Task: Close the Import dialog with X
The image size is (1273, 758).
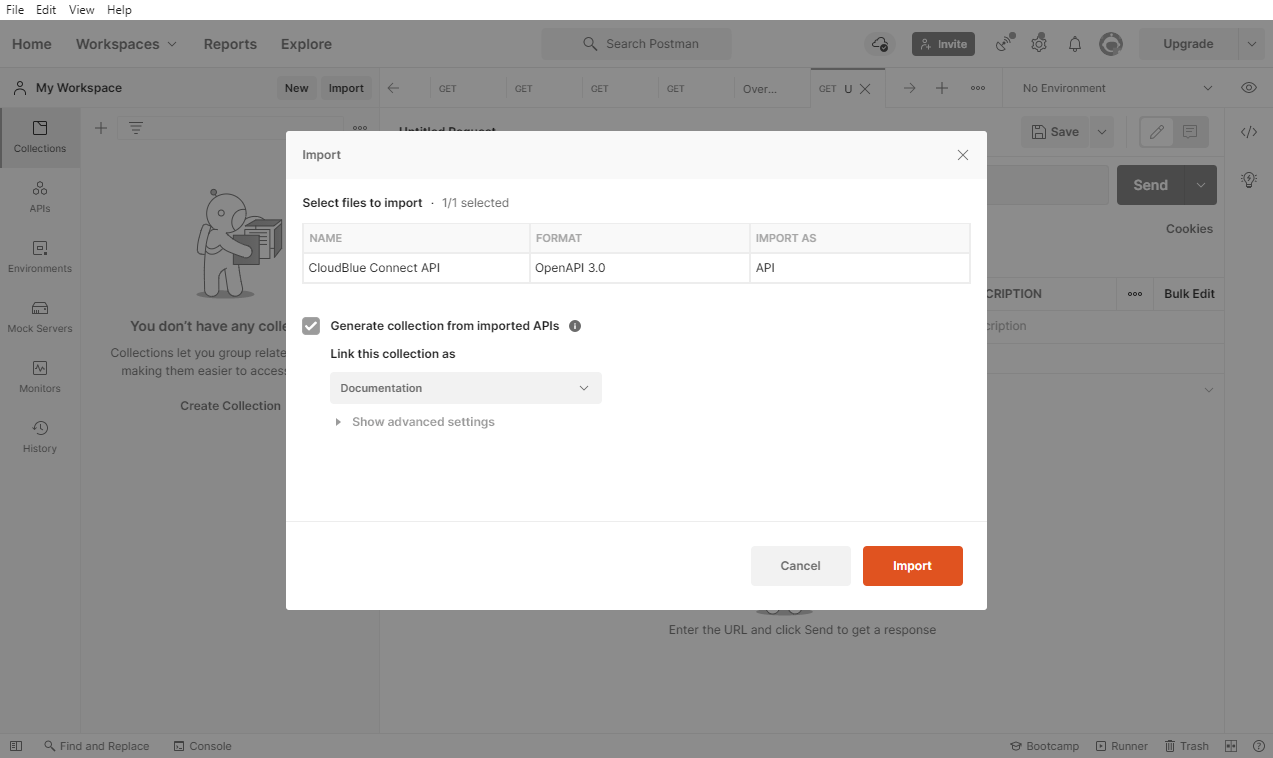Action: [x=963, y=155]
